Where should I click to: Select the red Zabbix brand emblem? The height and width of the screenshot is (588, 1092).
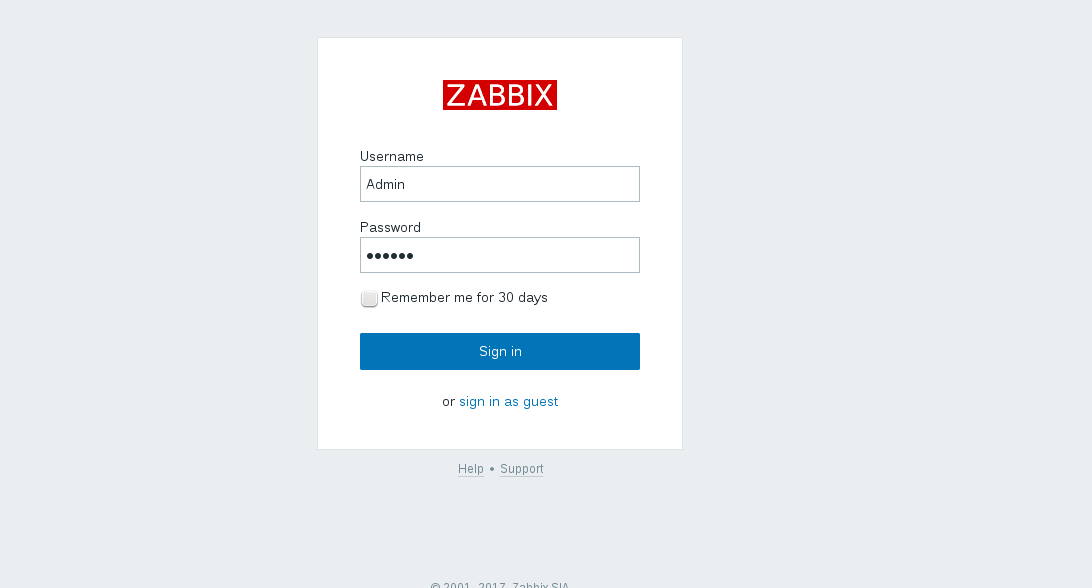coord(500,94)
